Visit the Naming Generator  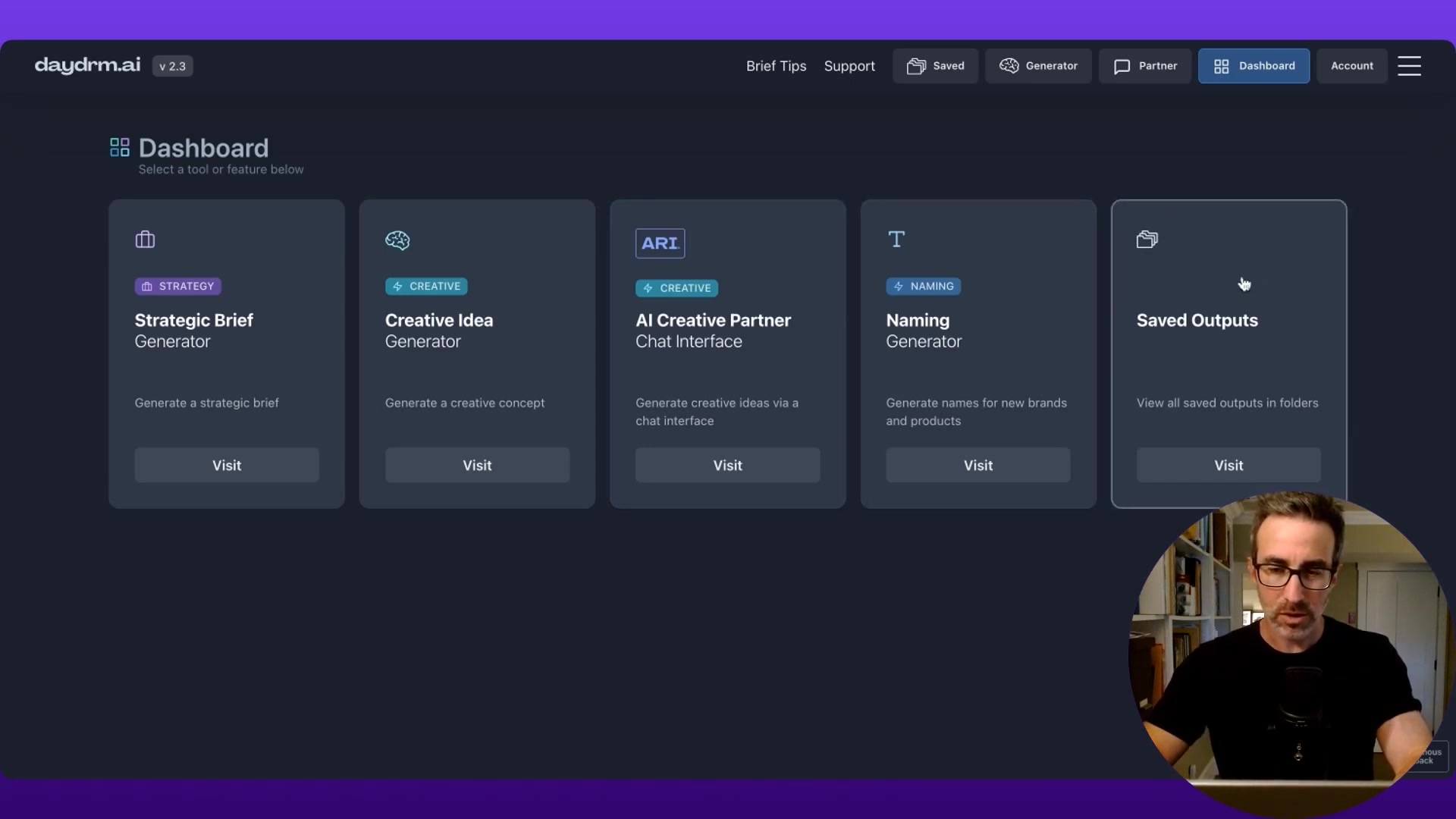click(978, 465)
